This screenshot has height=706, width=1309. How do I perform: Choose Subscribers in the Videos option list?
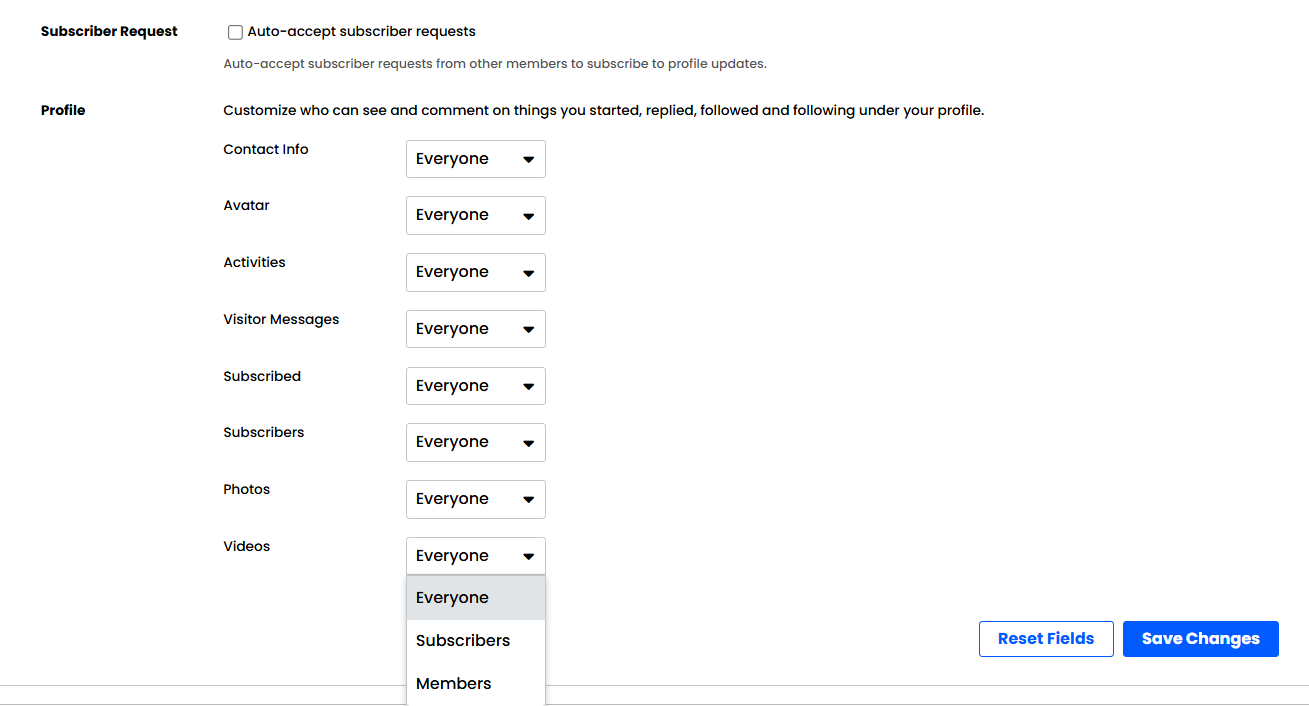476,641
